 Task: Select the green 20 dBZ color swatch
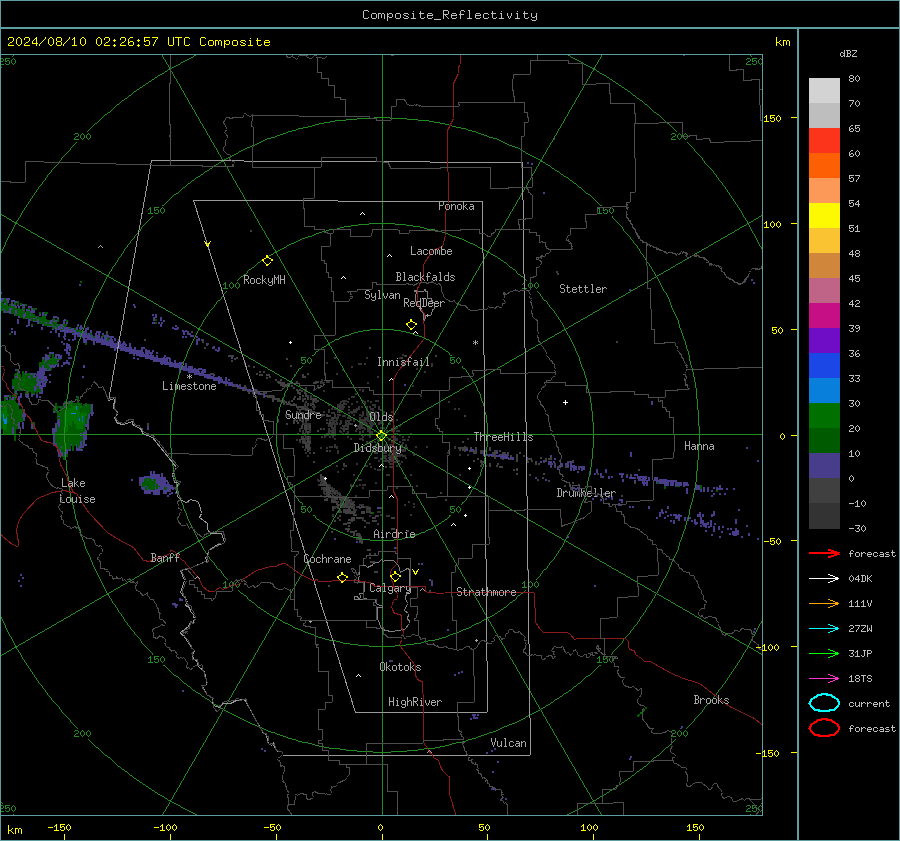(824, 416)
